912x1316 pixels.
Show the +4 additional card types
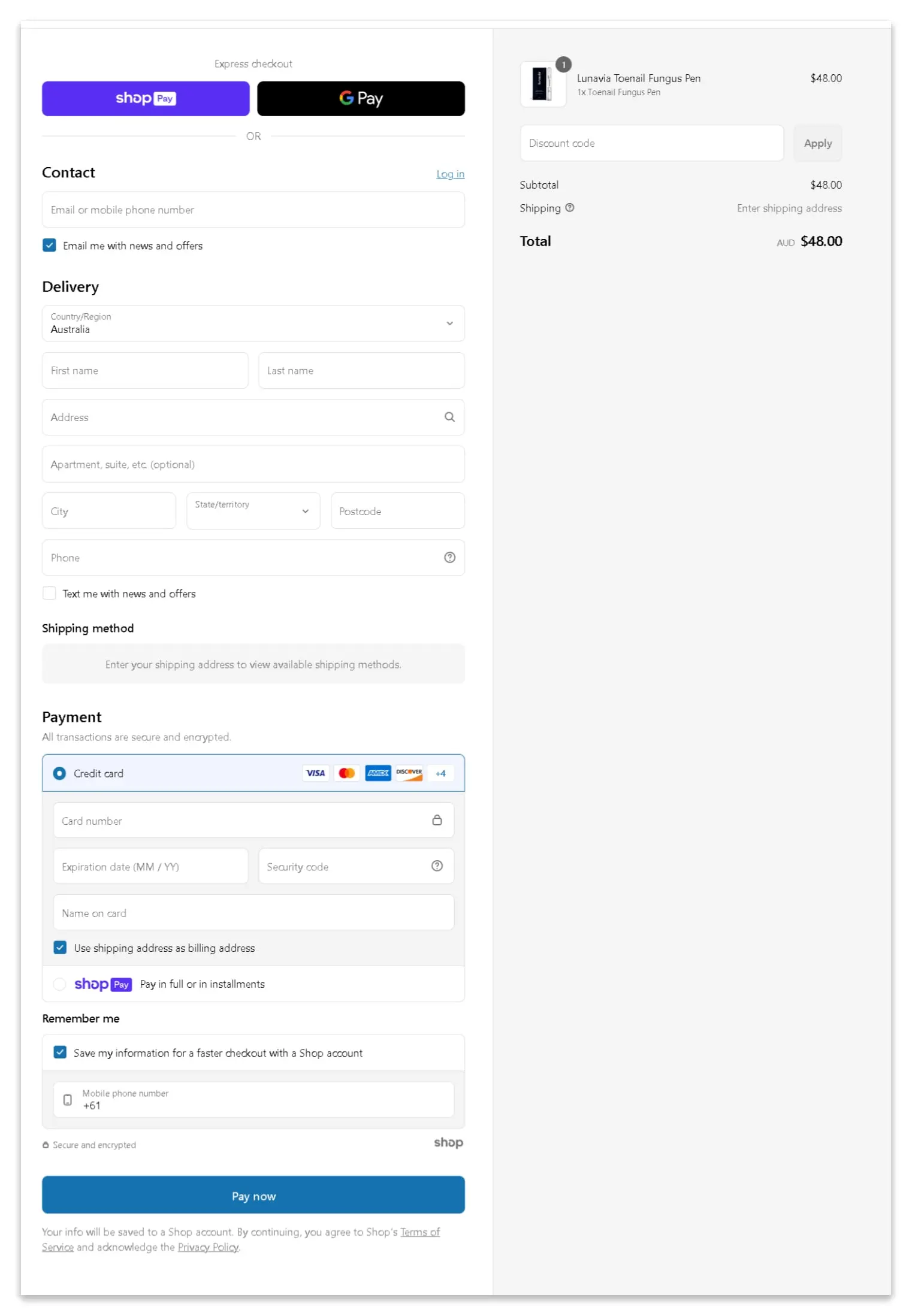440,773
